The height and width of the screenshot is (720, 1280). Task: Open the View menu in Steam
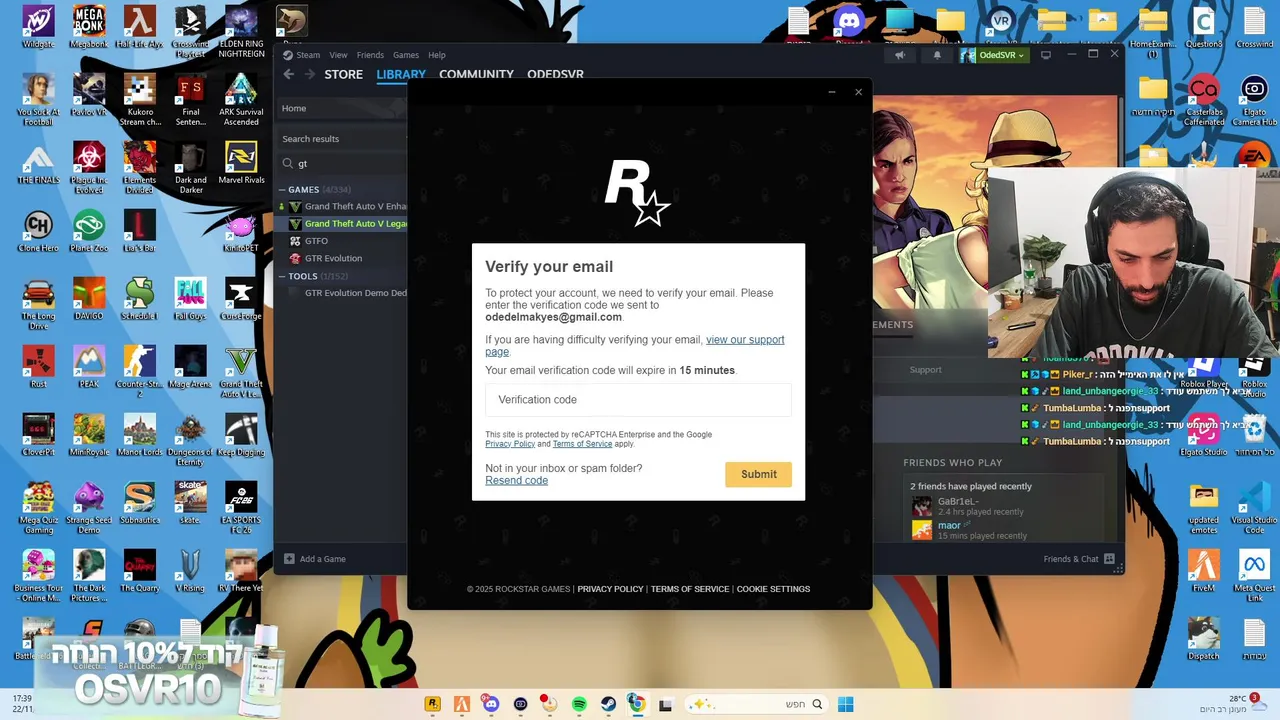point(338,55)
